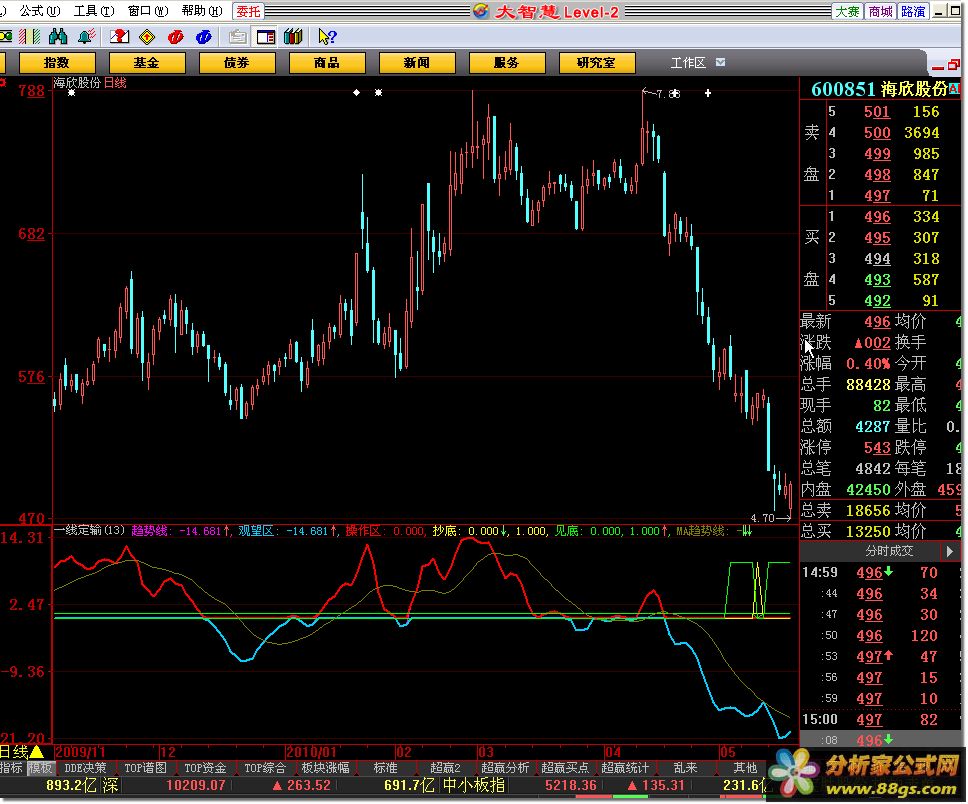
Task: Click the 涨停 price 543
Action: tap(877, 448)
